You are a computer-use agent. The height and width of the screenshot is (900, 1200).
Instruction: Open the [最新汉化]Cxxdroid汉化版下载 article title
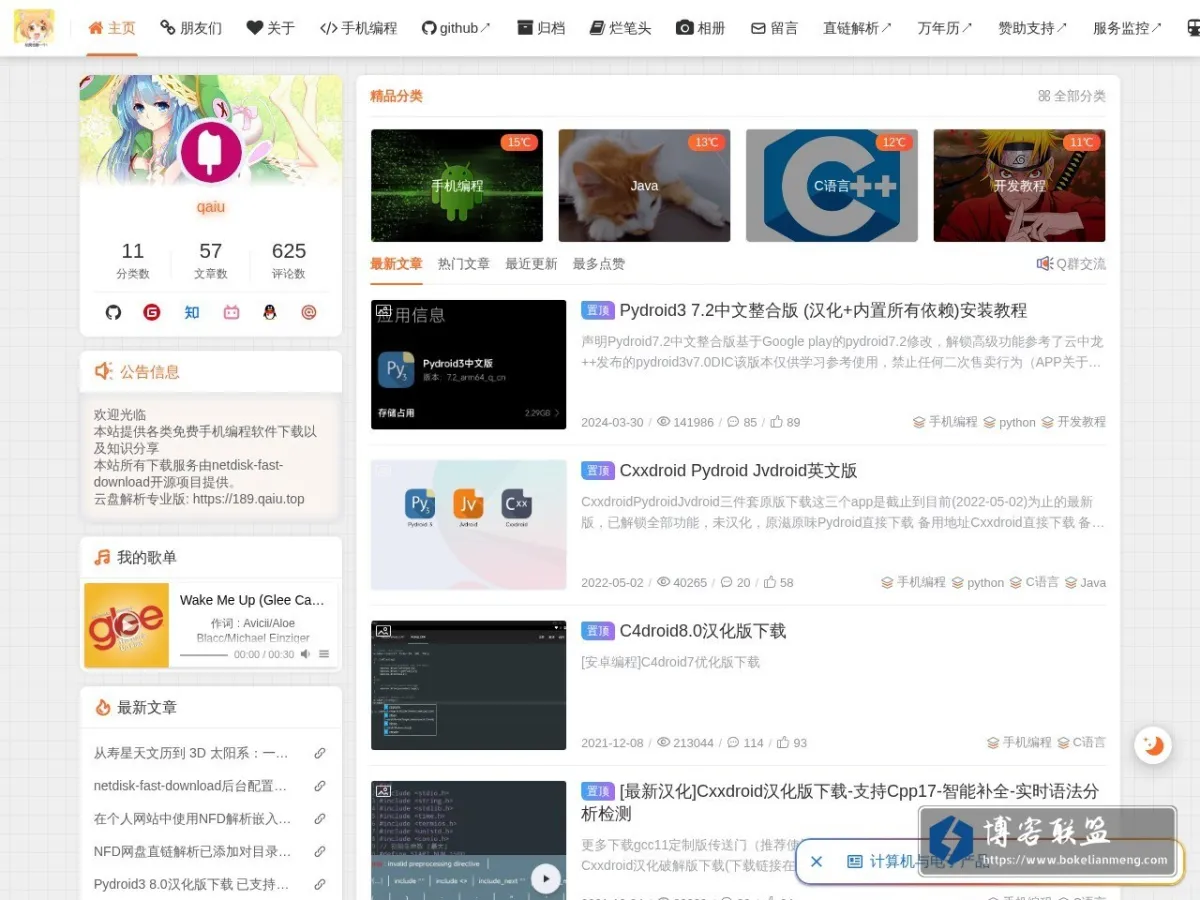[840, 802]
